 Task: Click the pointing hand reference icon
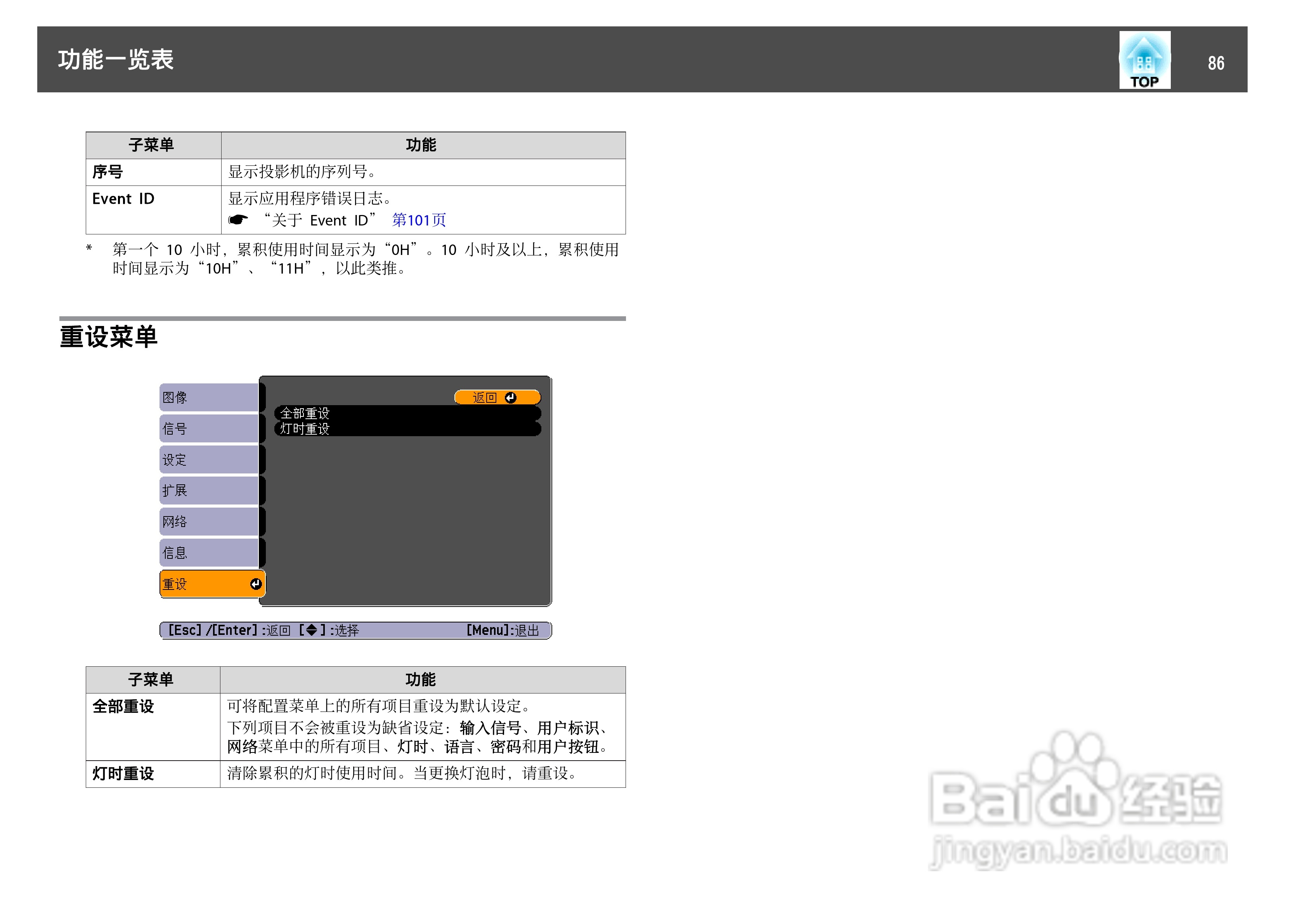238,220
